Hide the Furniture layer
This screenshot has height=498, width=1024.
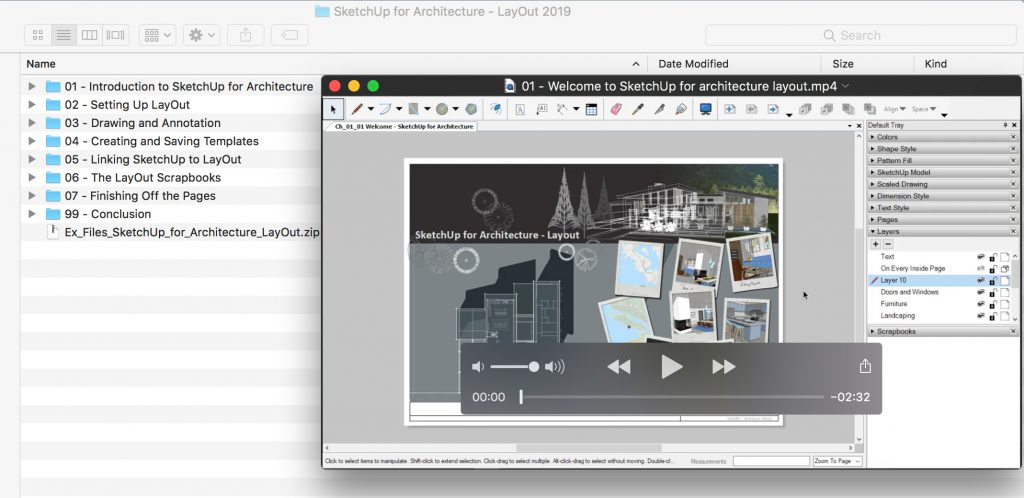click(980, 303)
